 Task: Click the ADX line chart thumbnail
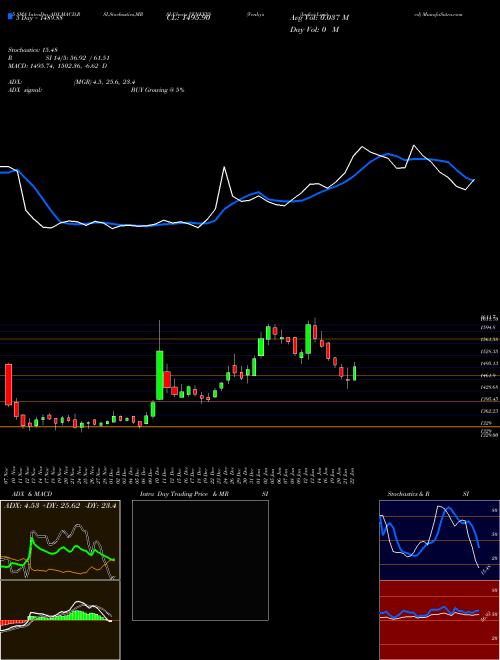click(60, 540)
